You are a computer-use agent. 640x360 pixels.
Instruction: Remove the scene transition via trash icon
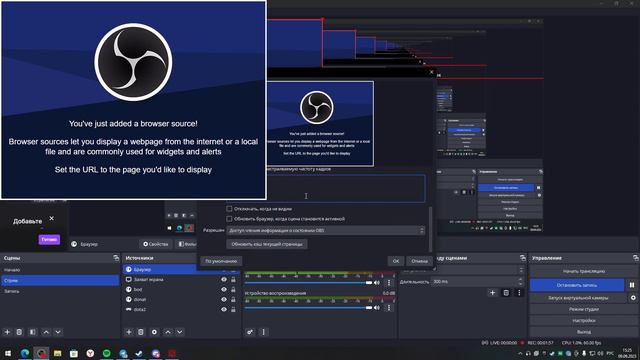pos(506,293)
